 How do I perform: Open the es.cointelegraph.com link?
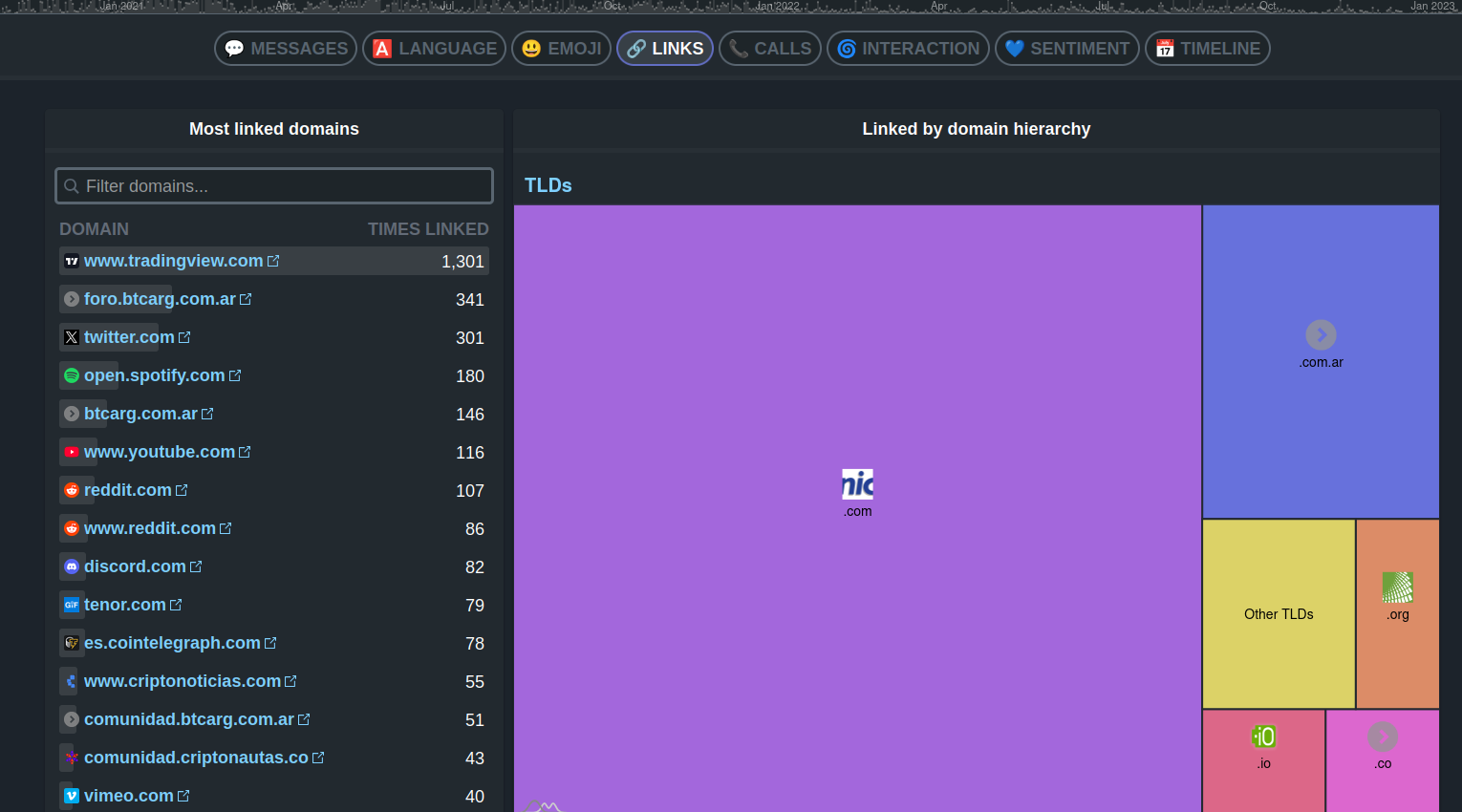[172, 643]
